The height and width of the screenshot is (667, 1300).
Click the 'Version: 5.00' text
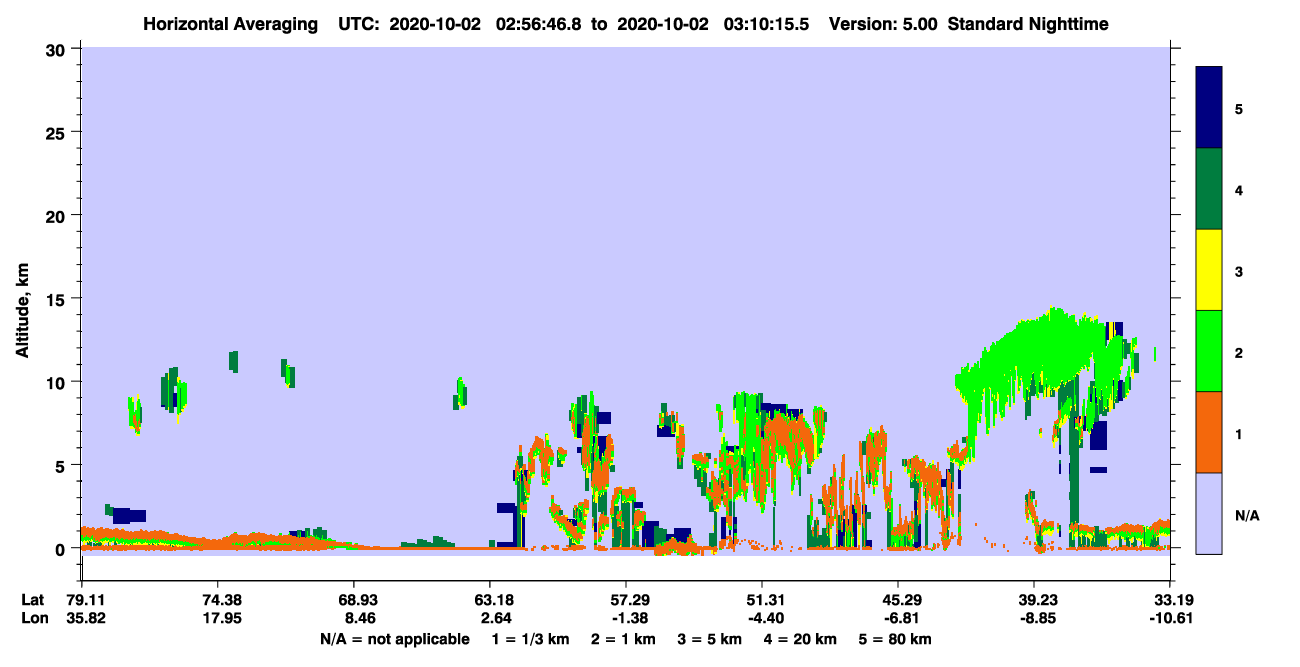[x=883, y=23]
